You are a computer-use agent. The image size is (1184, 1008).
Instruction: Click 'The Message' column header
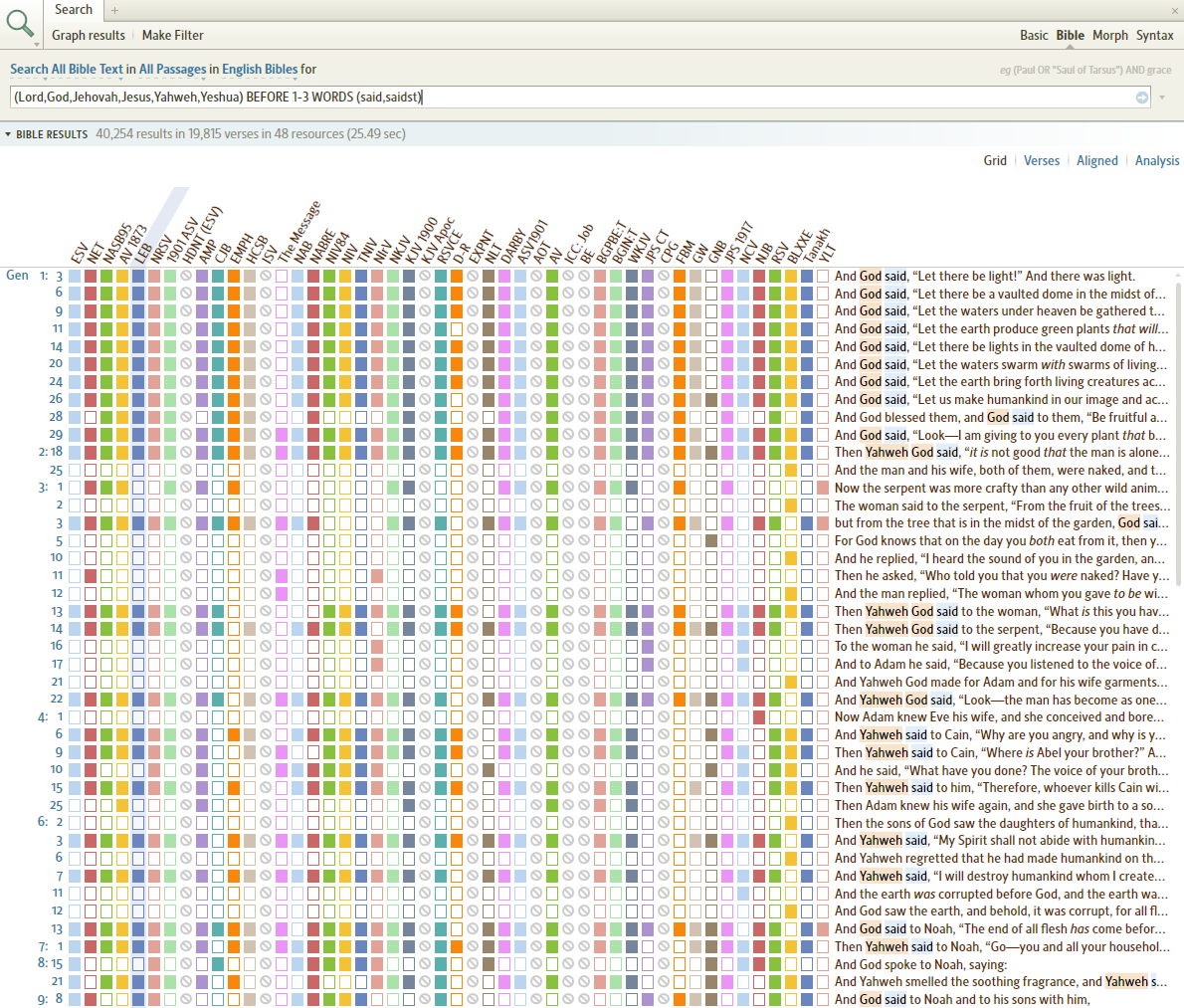click(299, 232)
